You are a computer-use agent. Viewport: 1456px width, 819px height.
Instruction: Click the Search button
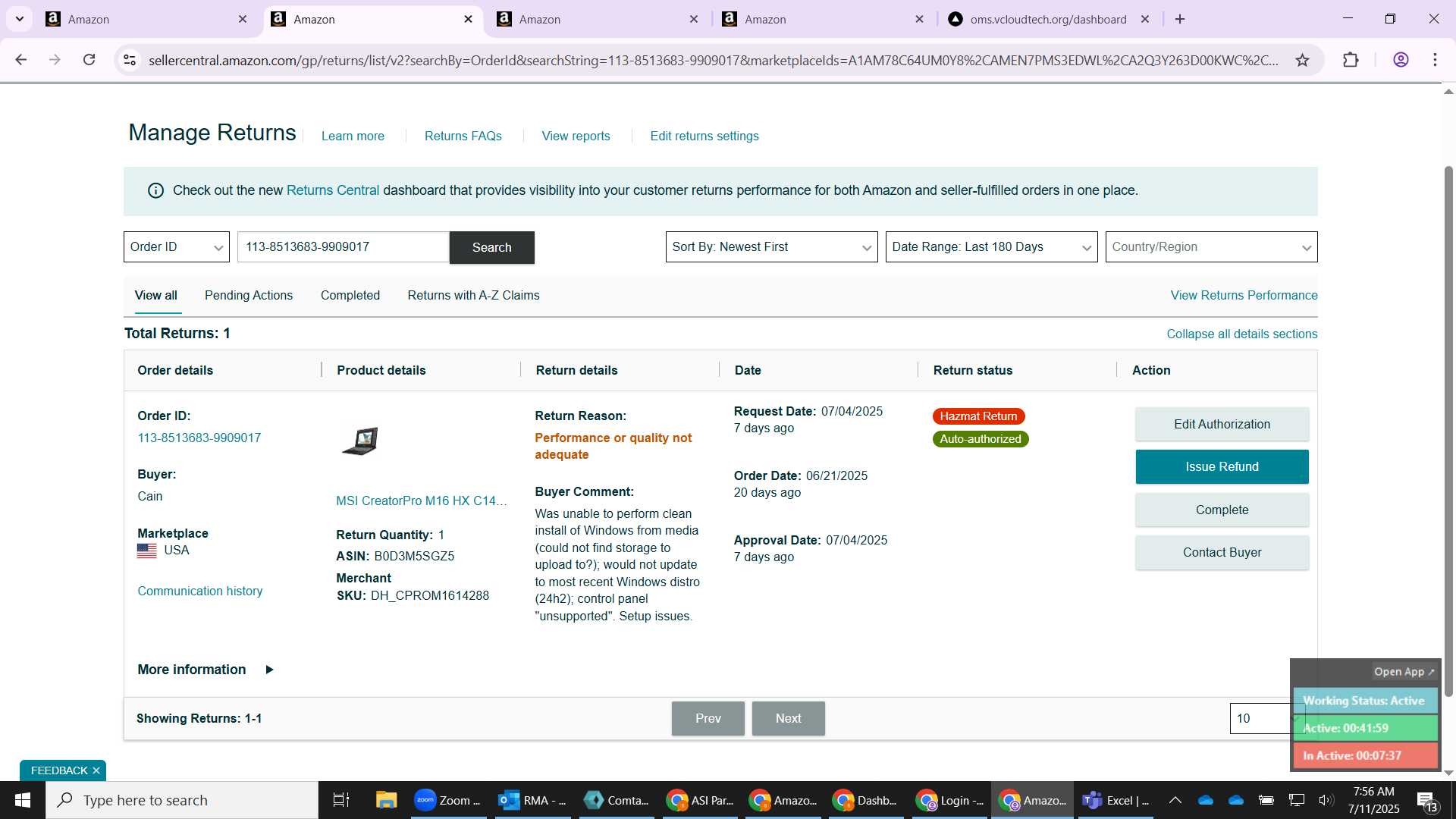pyautogui.click(x=492, y=247)
